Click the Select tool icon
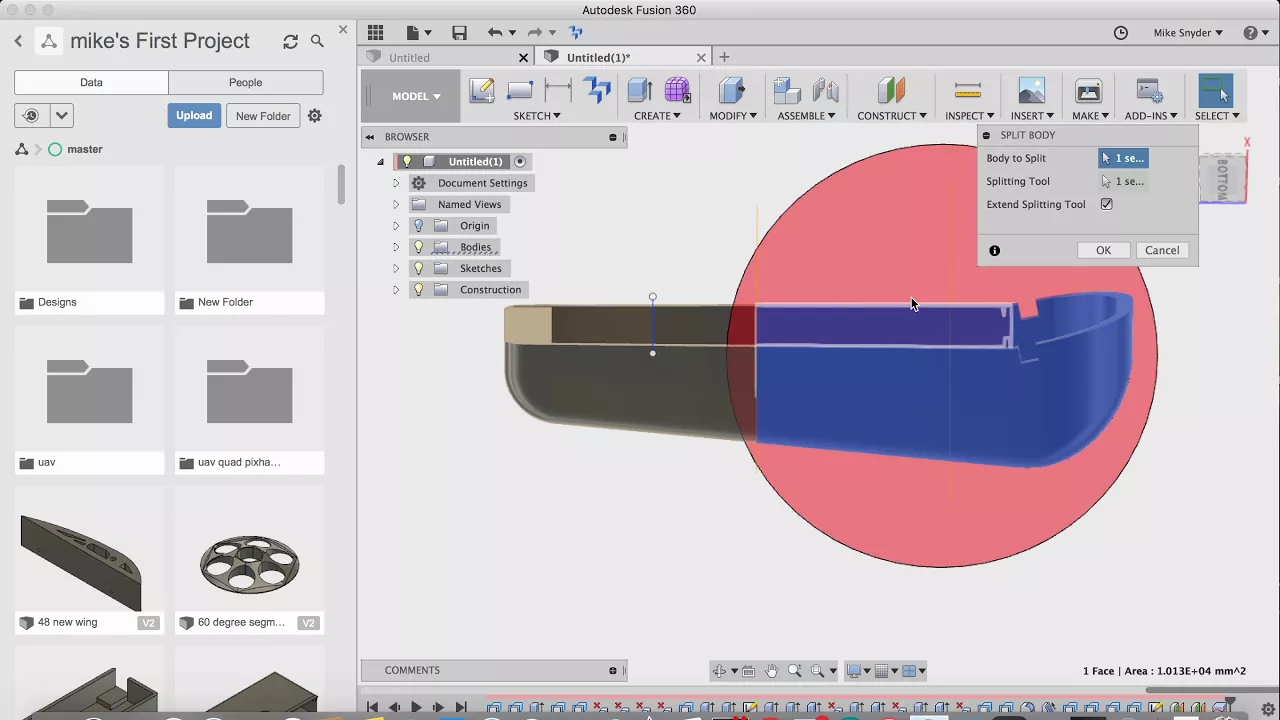 (1216, 91)
